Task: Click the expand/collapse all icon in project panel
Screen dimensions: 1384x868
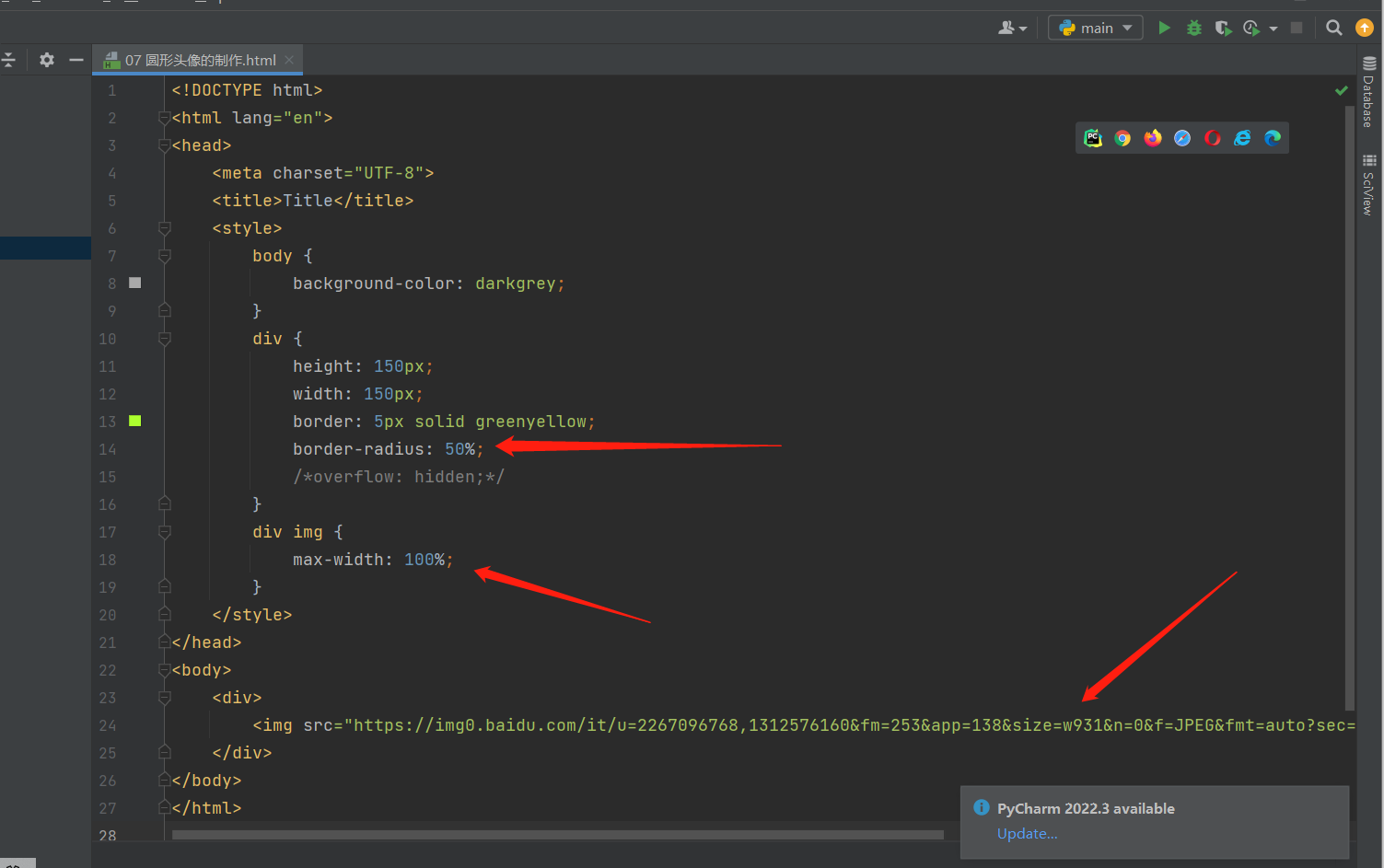Action: (x=8, y=60)
